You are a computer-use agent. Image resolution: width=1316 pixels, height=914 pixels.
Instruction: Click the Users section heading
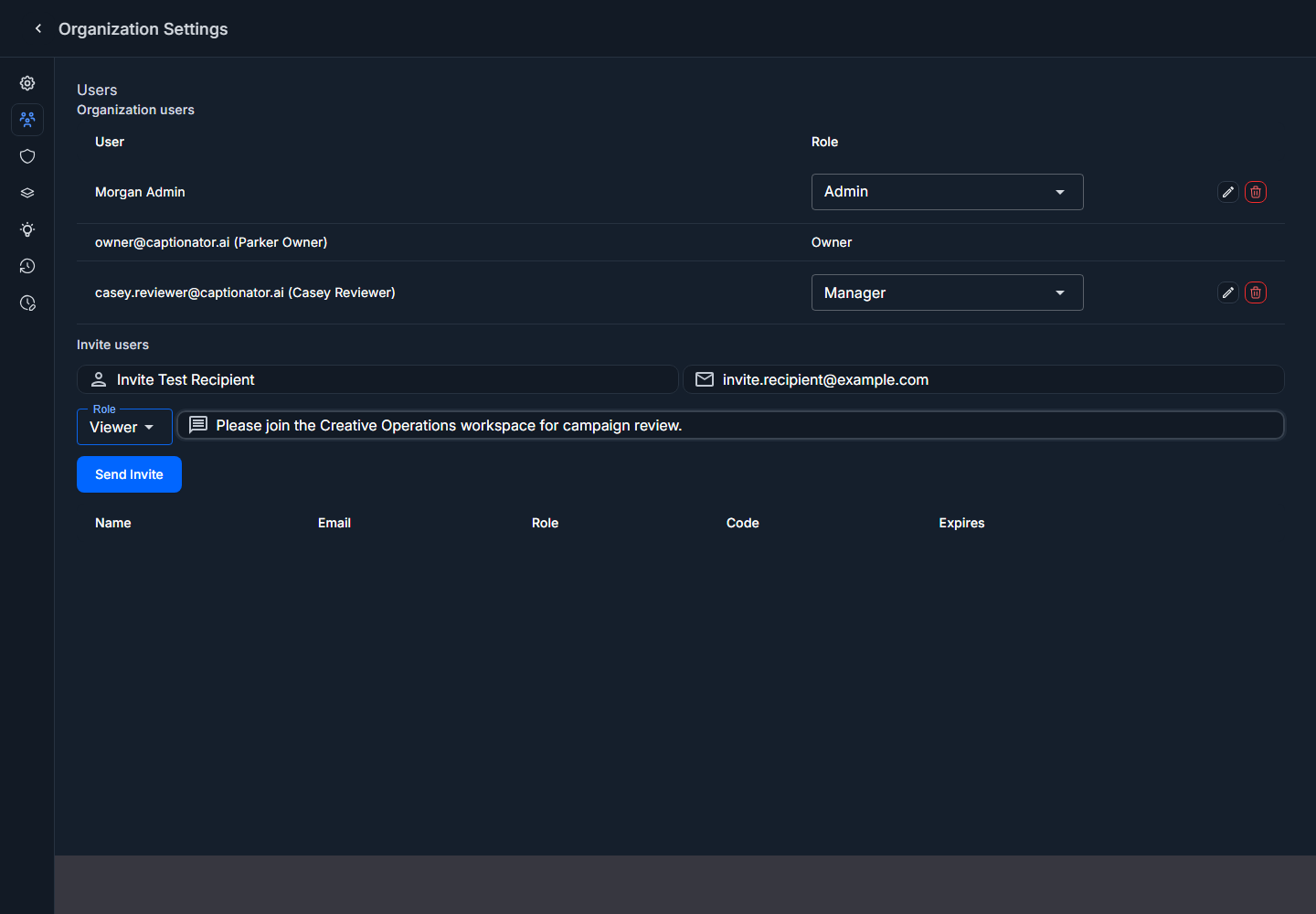tap(97, 90)
